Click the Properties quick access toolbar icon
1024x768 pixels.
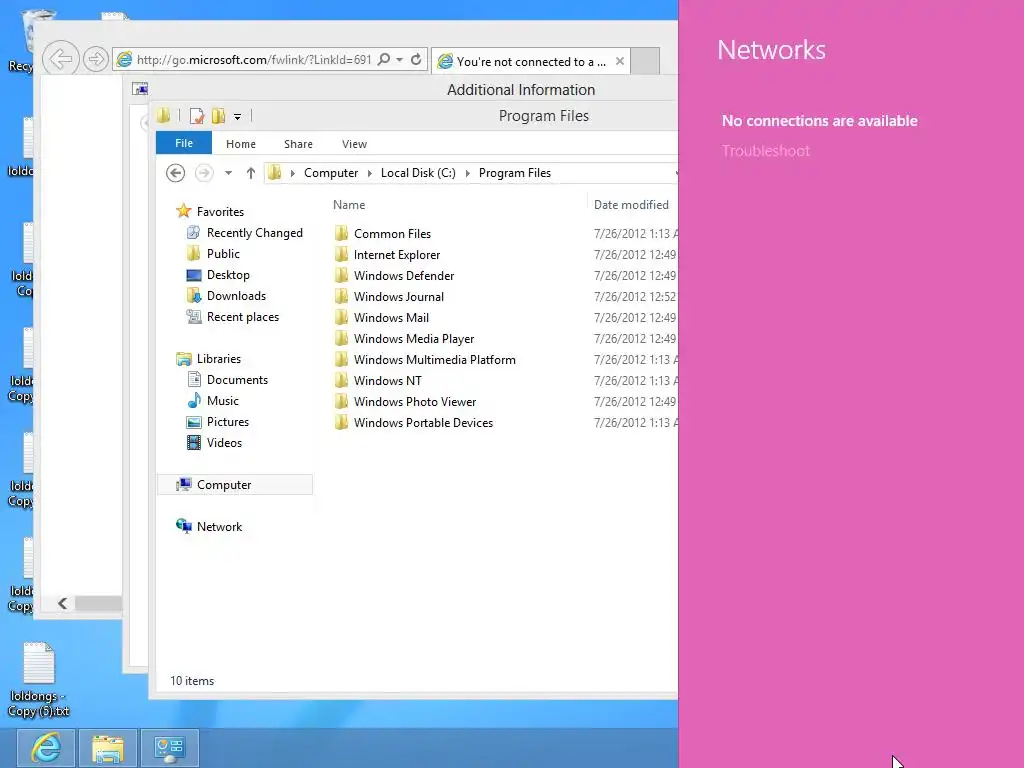coord(196,116)
